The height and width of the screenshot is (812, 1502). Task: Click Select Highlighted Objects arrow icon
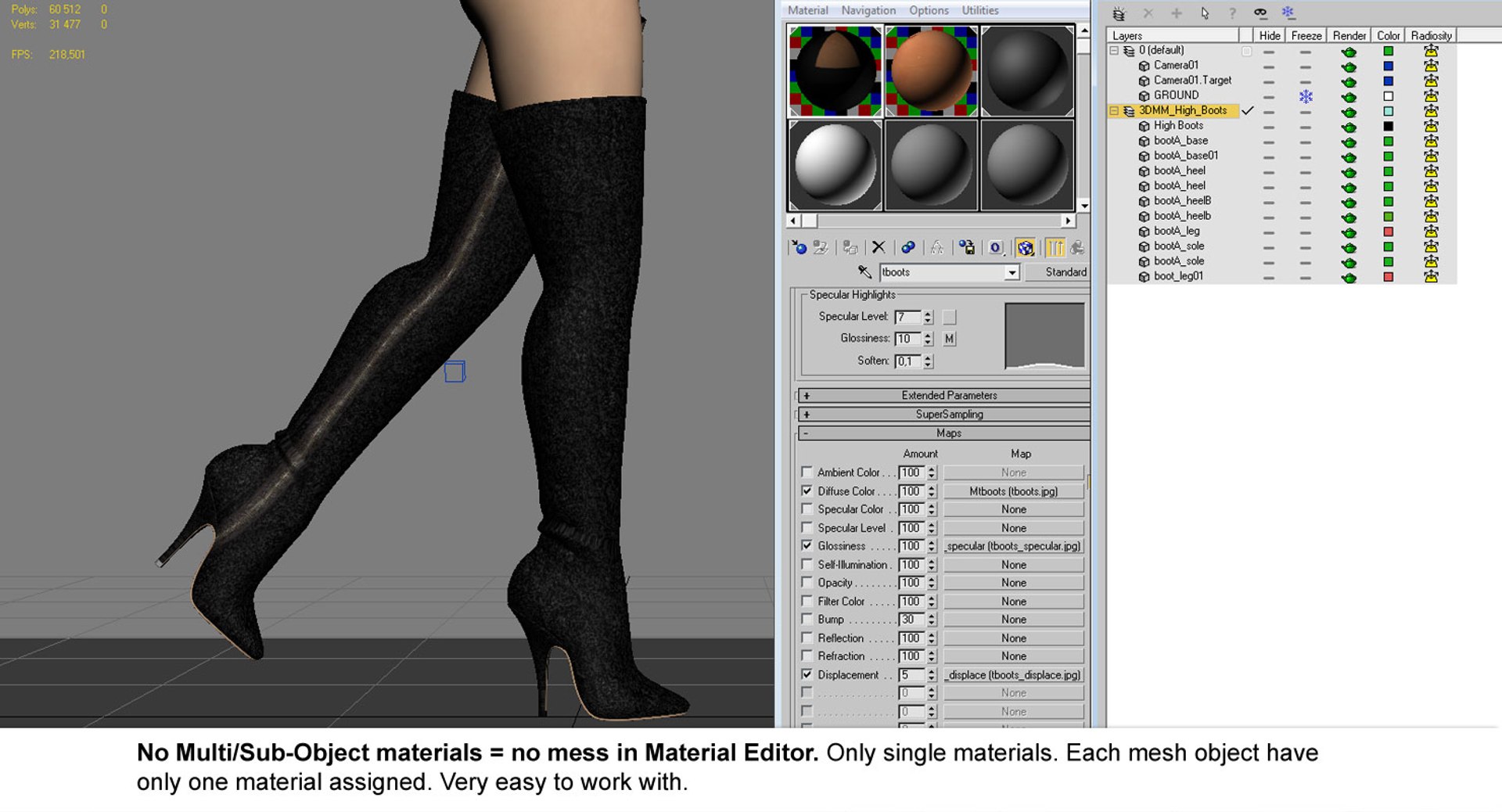point(1204,13)
